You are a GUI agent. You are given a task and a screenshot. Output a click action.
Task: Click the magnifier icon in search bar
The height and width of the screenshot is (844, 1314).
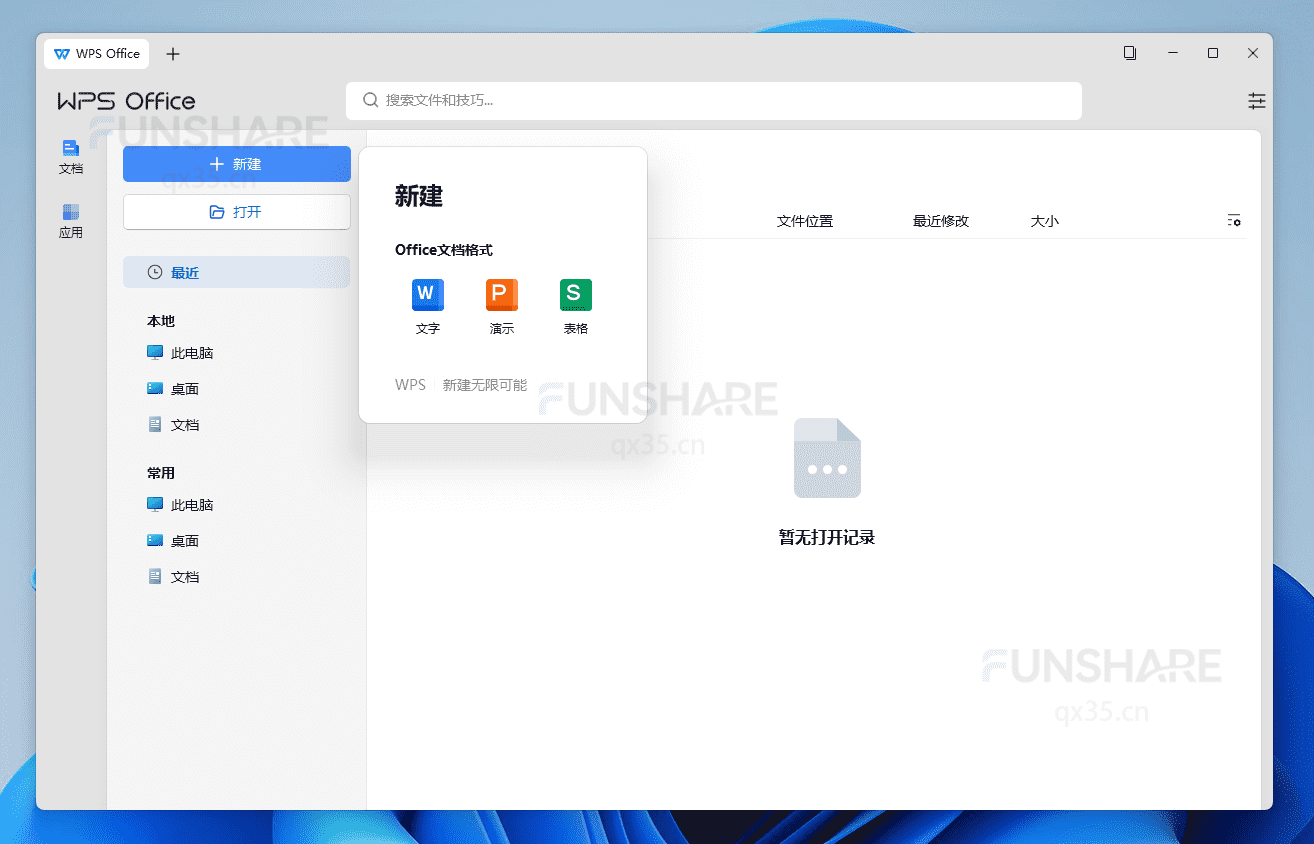tap(370, 100)
